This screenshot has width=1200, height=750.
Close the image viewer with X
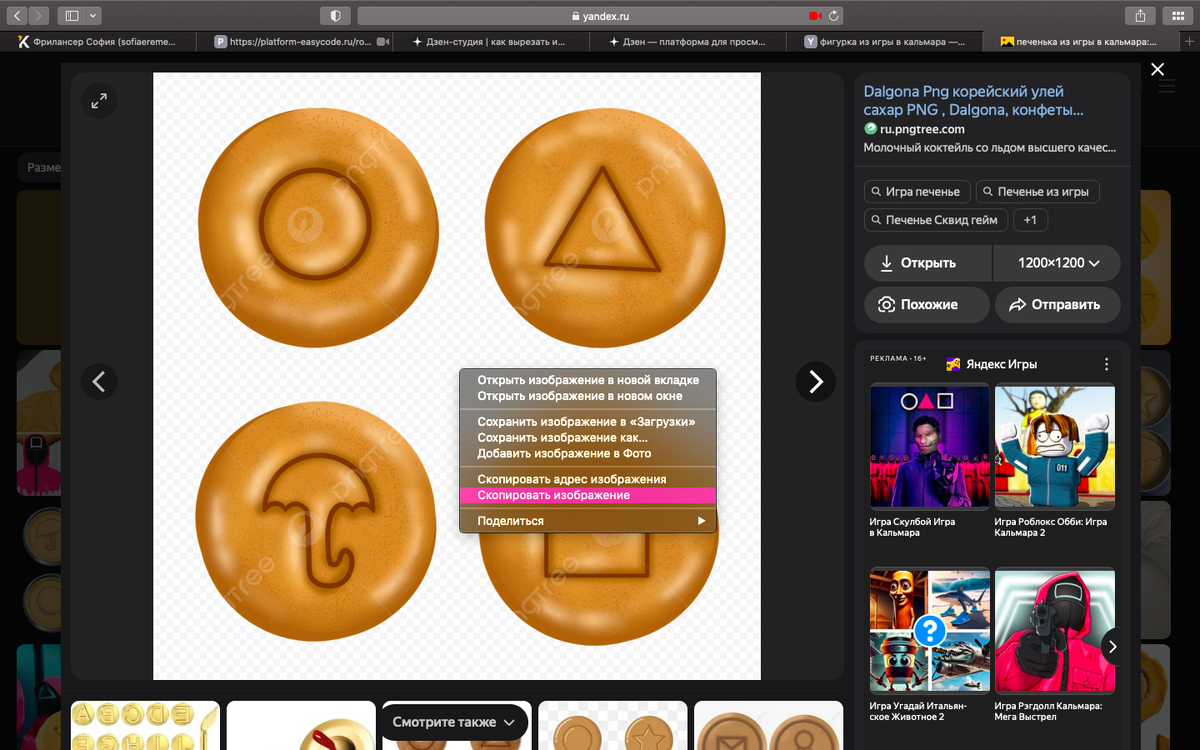point(1157,69)
